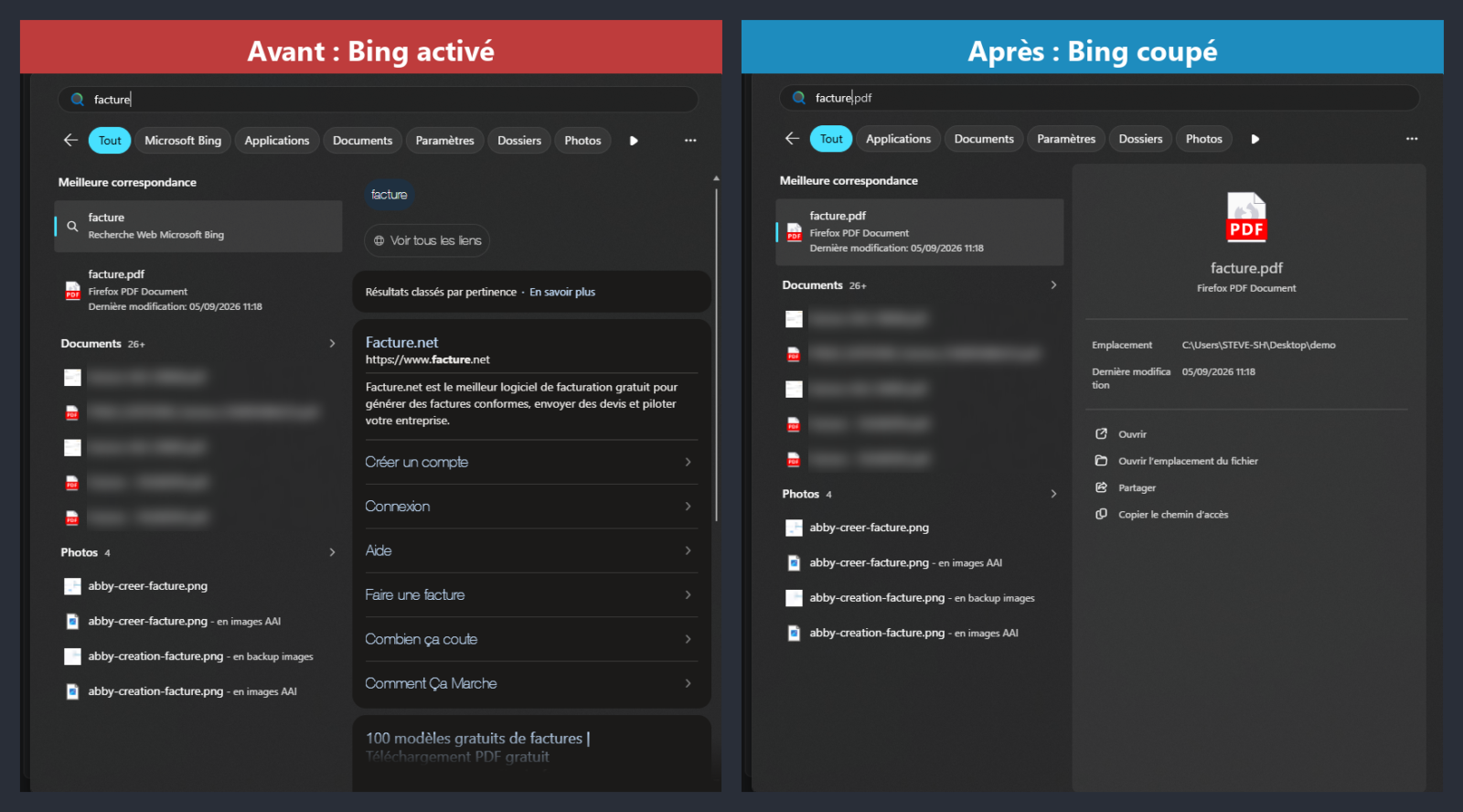
Task: Select the Applications filter in Avant panel
Action: pyautogui.click(x=277, y=141)
